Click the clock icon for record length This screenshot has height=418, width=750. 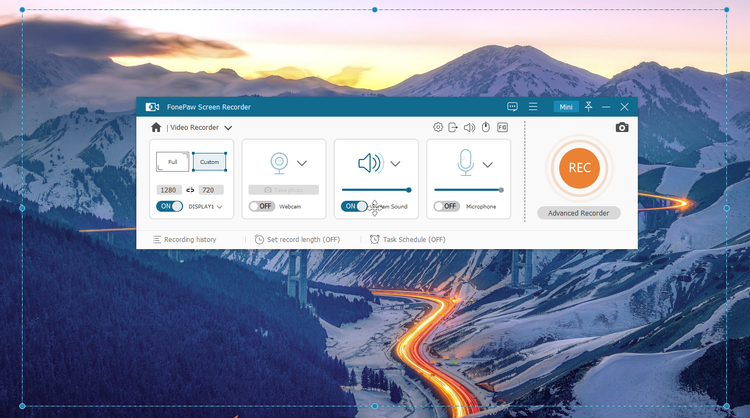click(259, 240)
